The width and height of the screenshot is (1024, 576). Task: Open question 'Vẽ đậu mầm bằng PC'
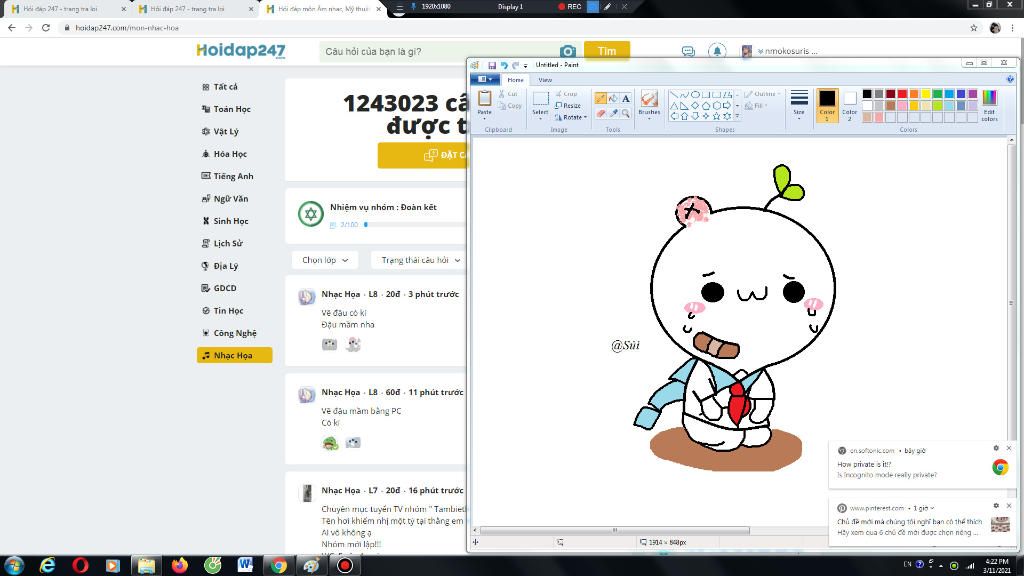tap(361, 411)
